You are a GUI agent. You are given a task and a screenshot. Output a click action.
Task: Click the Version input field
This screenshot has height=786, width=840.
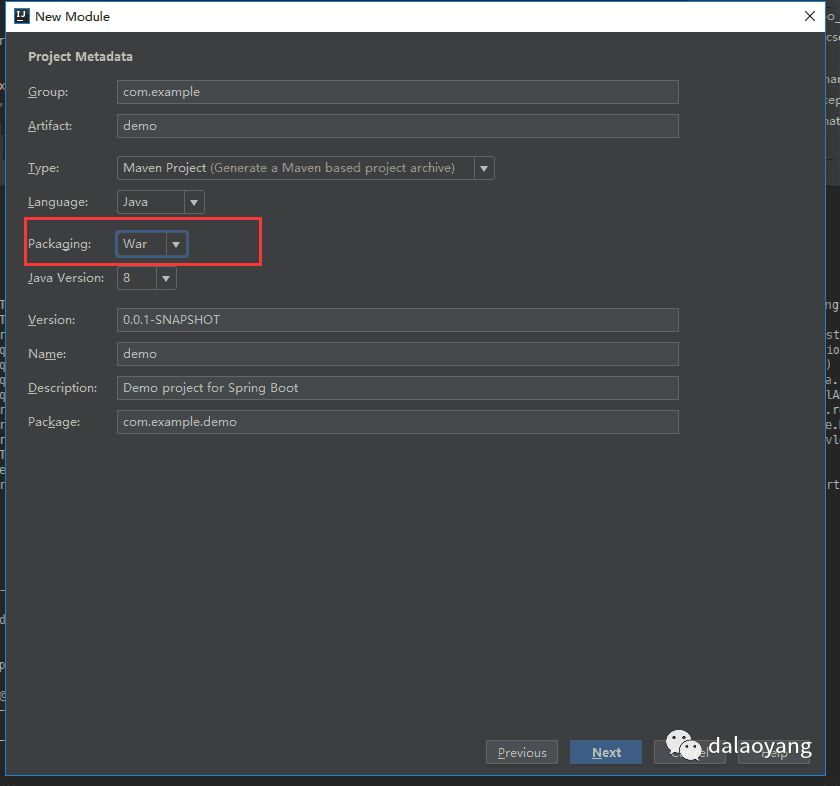click(x=398, y=320)
